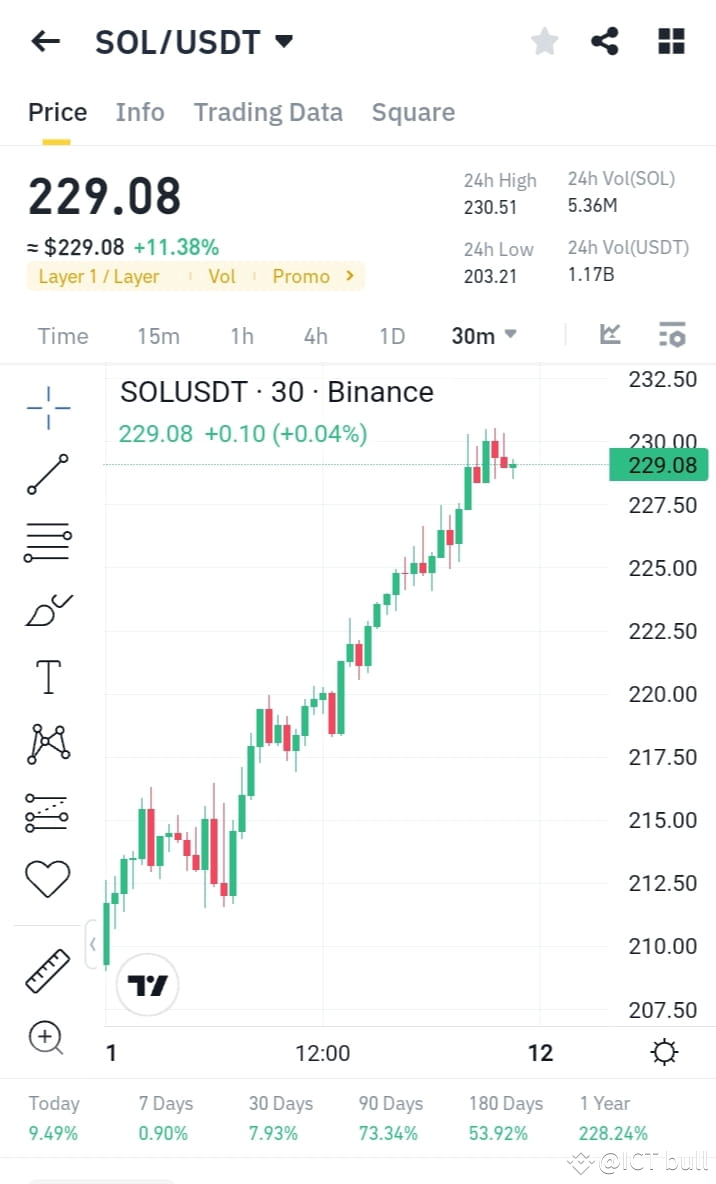The height and width of the screenshot is (1184, 716).
Task: Select the ruler measure tool
Action: click(x=46, y=968)
